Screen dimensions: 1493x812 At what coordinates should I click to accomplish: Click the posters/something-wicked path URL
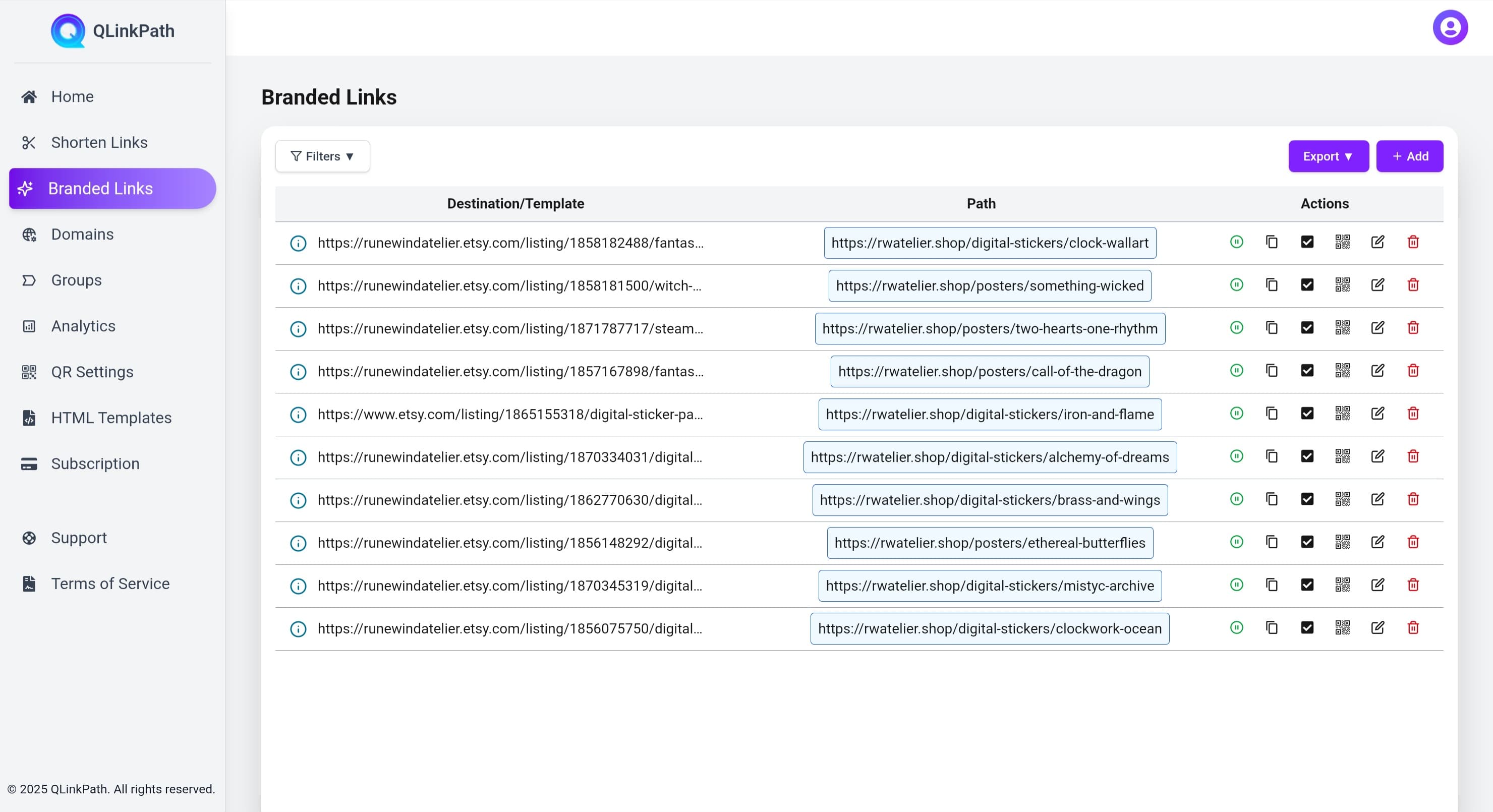(x=990, y=286)
